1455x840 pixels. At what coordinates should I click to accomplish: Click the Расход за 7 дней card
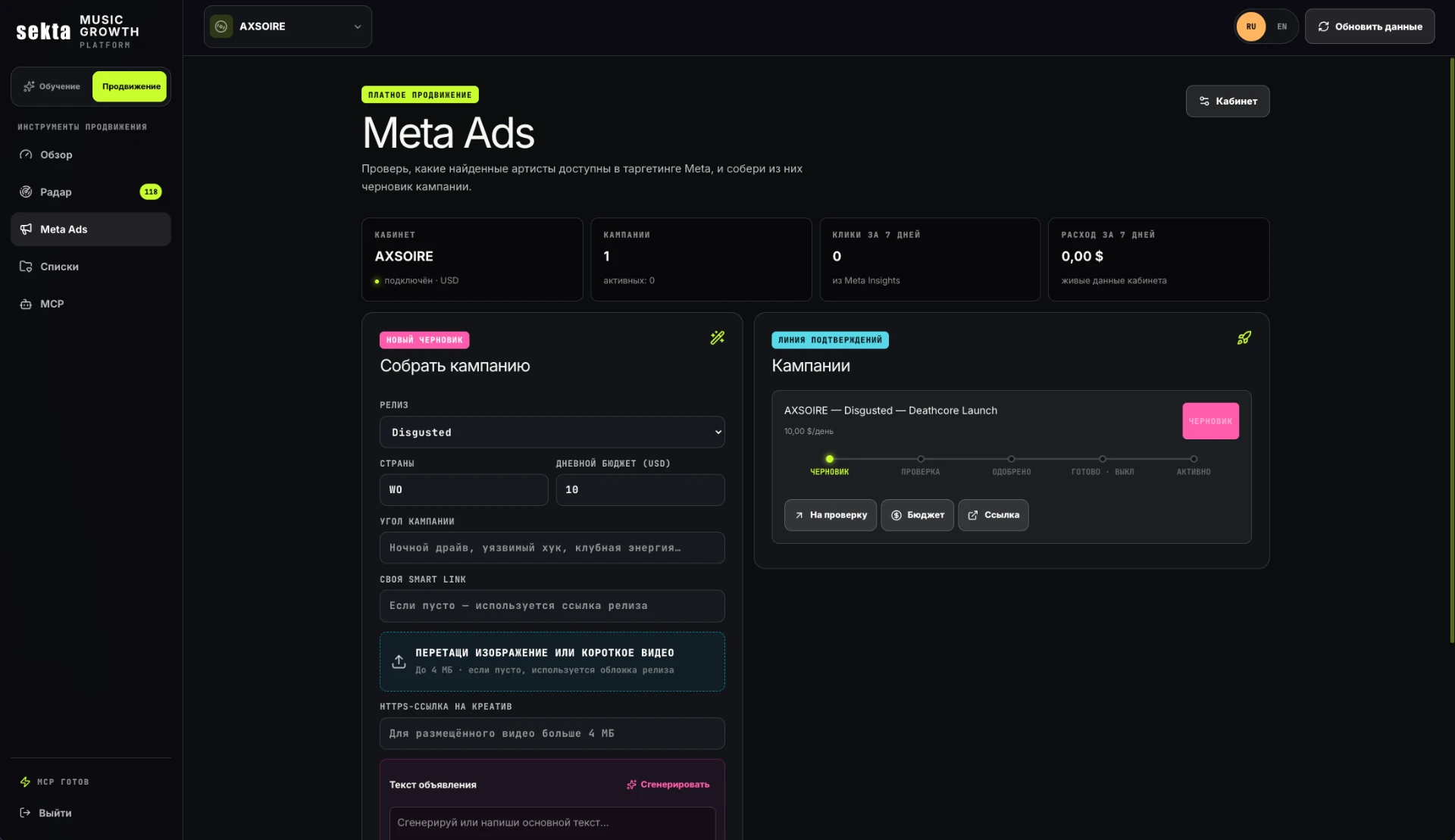[1159, 259]
